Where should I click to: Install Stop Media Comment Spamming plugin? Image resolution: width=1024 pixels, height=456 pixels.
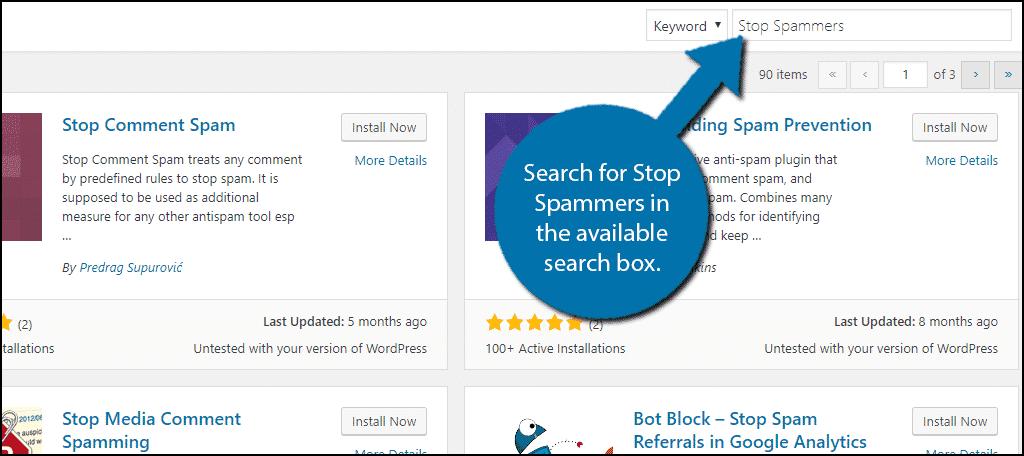[x=384, y=421]
